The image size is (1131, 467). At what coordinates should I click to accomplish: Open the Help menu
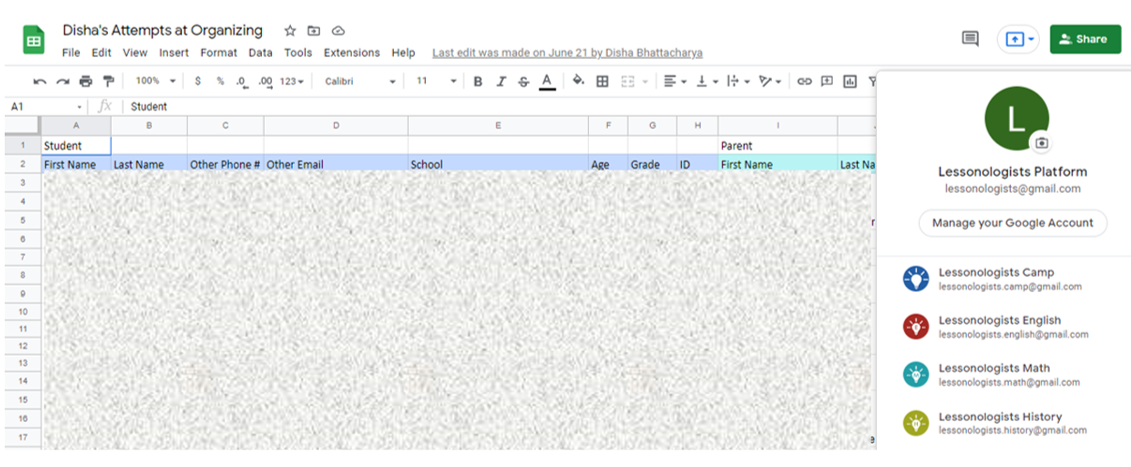[403, 53]
